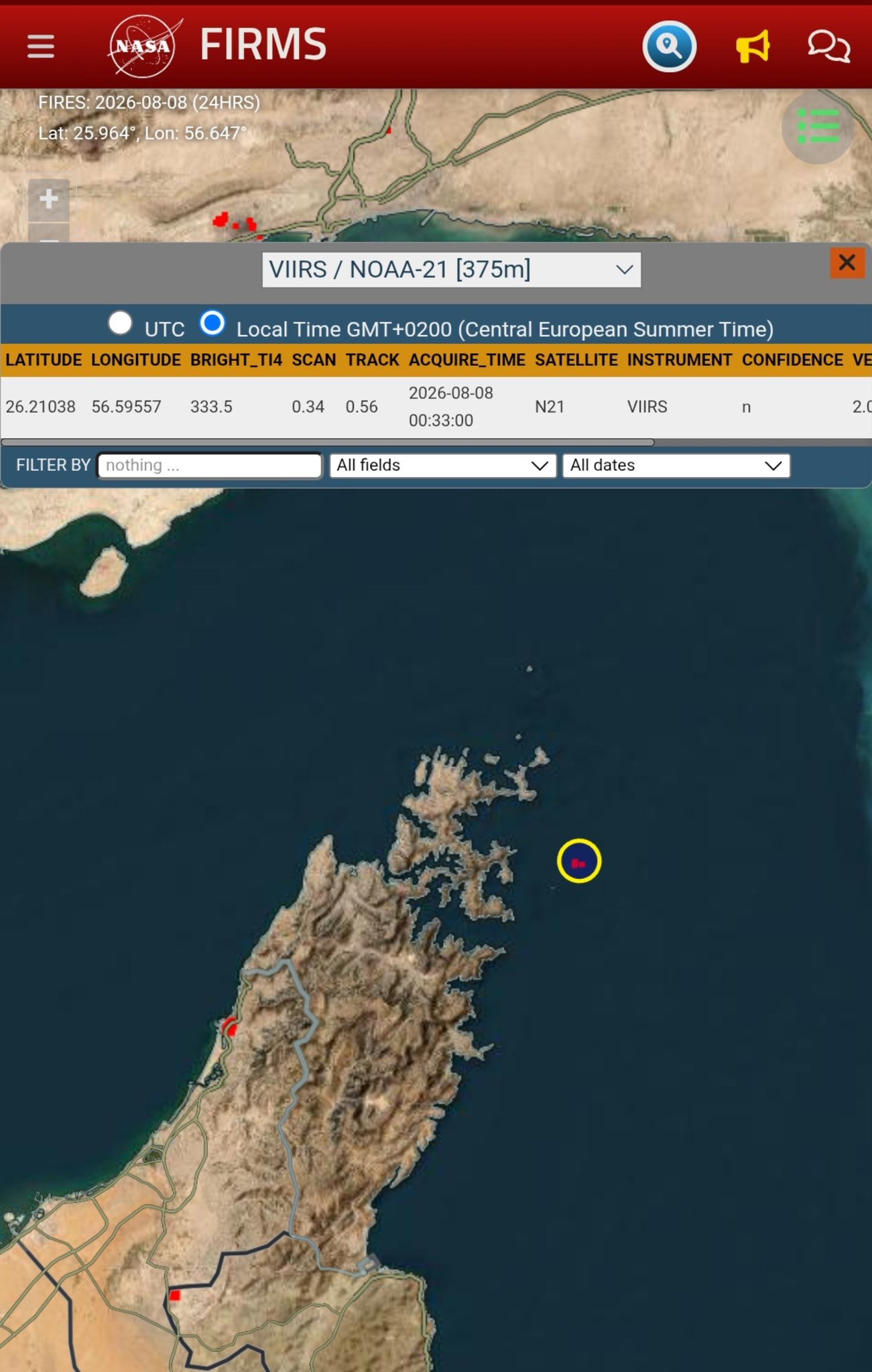The height and width of the screenshot is (1372, 872).
Task: Click the red fire marker on the west coast
Action: (x=230, y=1026)
